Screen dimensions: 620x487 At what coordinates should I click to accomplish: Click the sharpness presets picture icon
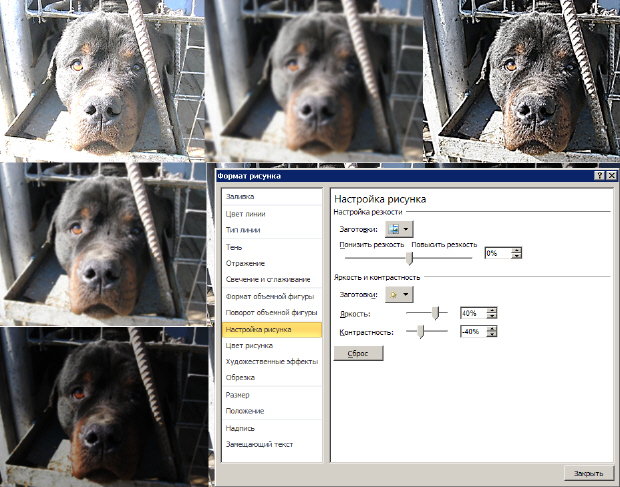pos(393,229)
